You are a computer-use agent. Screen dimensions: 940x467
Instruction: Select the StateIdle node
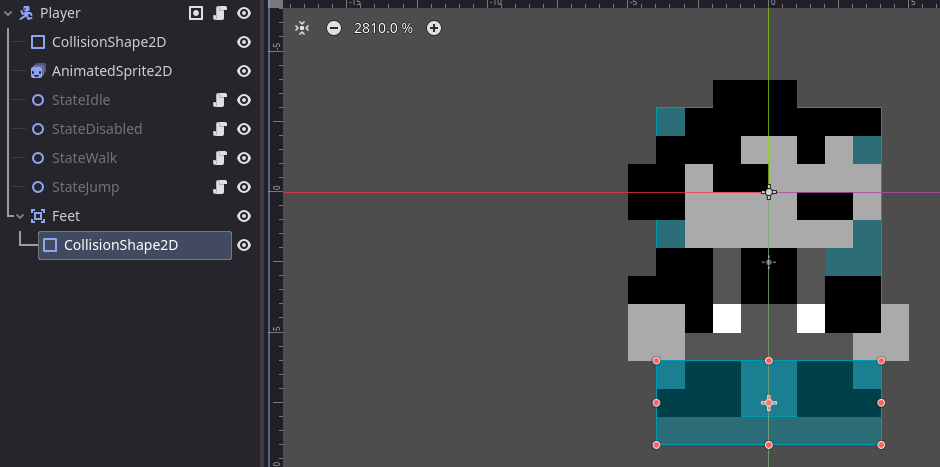[x=81, y=100]
